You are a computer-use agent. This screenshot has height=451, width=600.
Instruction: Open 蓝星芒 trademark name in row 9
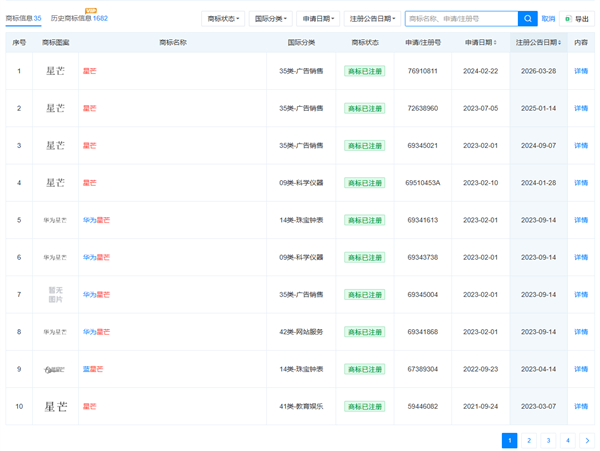pos(93,369)
